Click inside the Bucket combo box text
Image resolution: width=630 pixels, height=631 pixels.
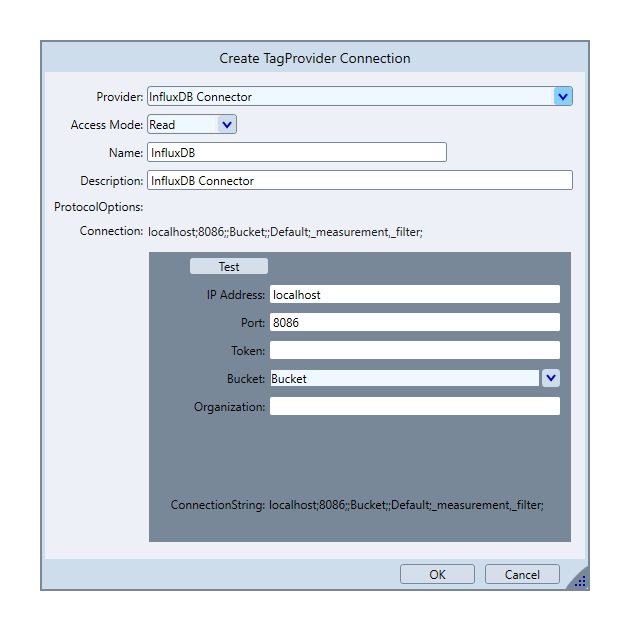click(404, 379)
